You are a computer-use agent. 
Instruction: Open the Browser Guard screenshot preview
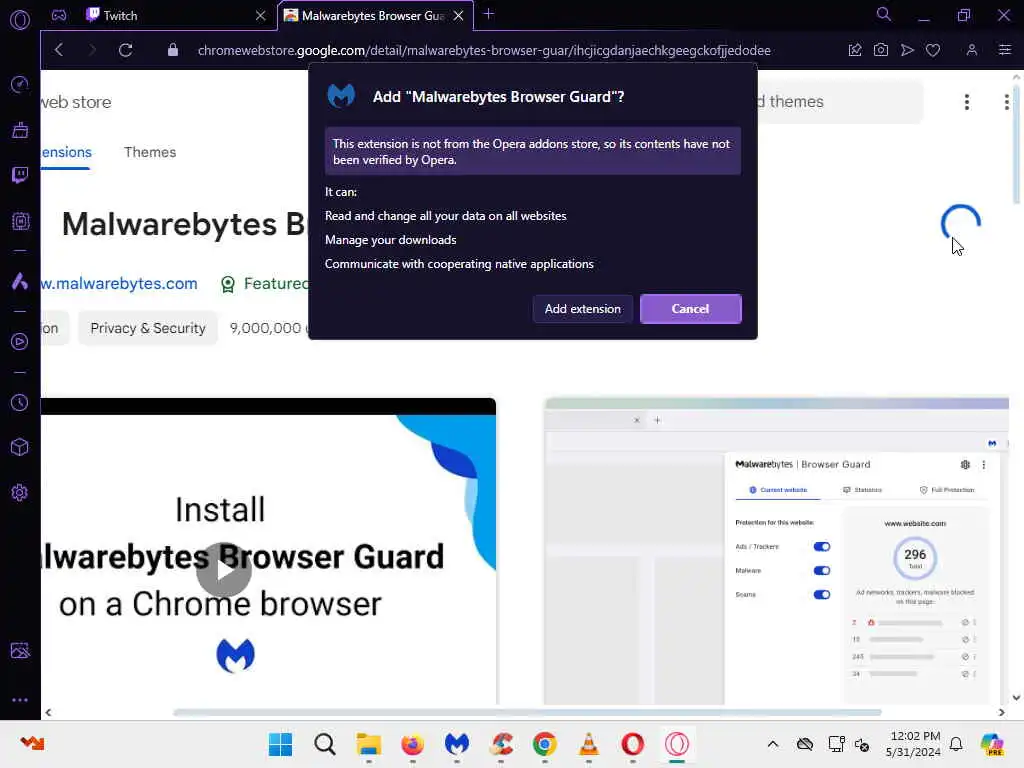coord(776,552)
